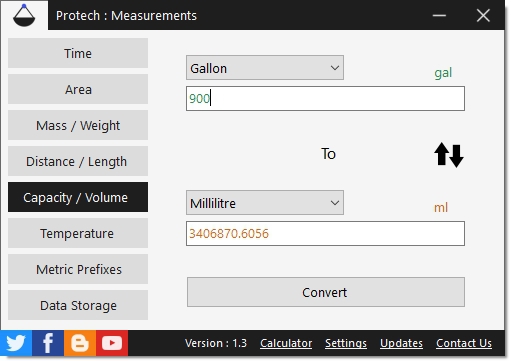Open the Facebook page icon
This screenshot has width=511, height=361.
[48, 343]
